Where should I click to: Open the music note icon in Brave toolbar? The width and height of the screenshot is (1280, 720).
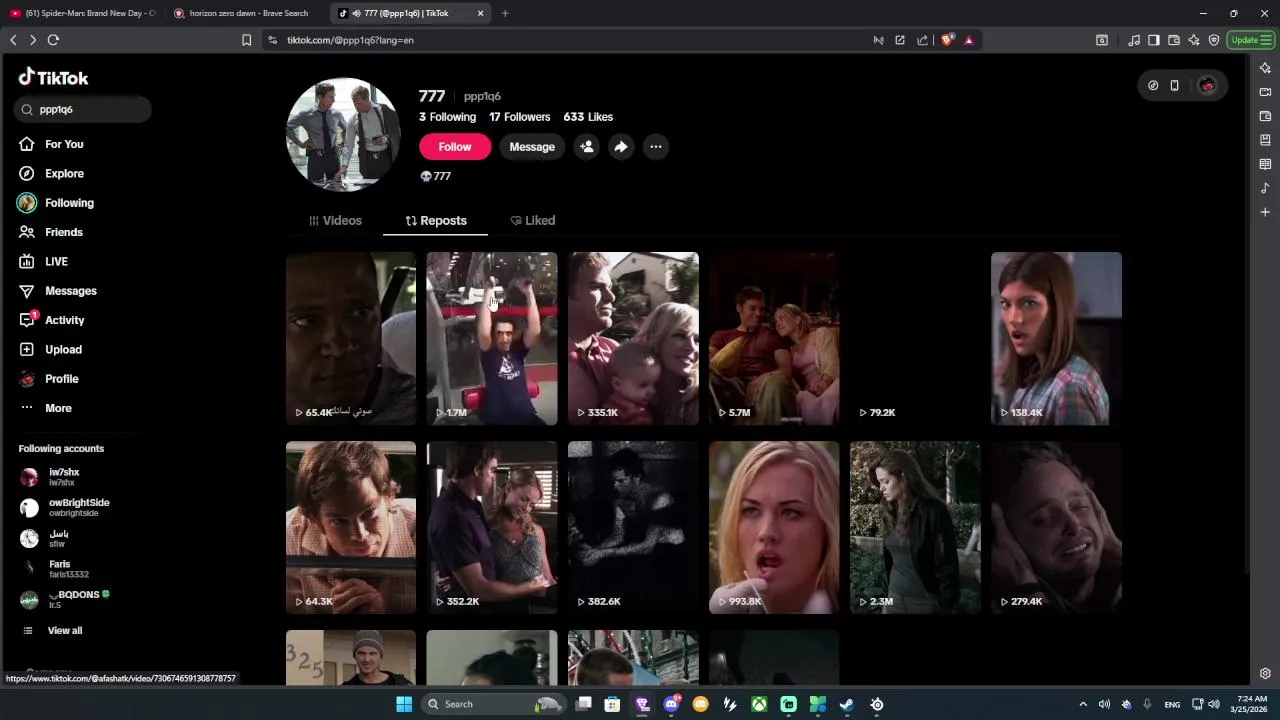pyautogui.click(x=1134, y=40)
